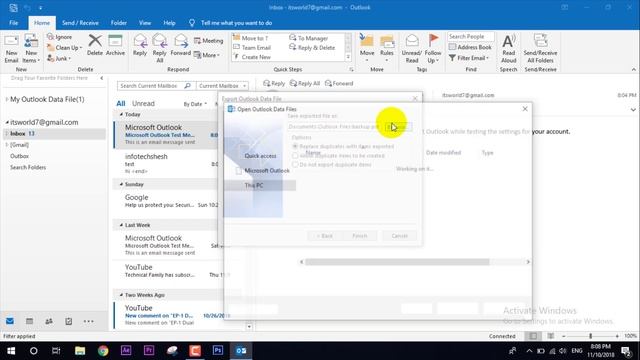Switch to the Tasks view icon
Viewport: 640px width, 360px height.
(69, 321)
